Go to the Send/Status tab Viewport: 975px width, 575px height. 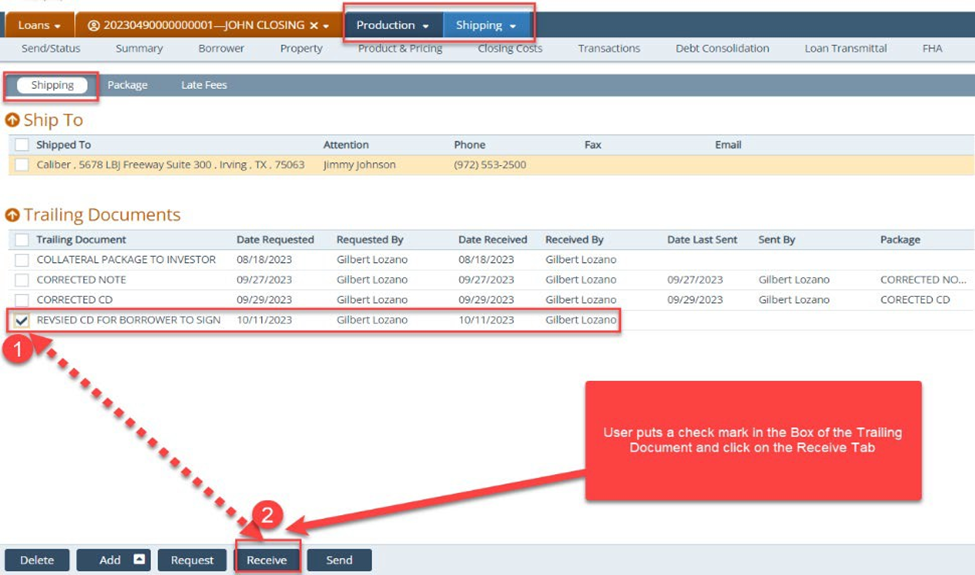click(x=51, y=48)
